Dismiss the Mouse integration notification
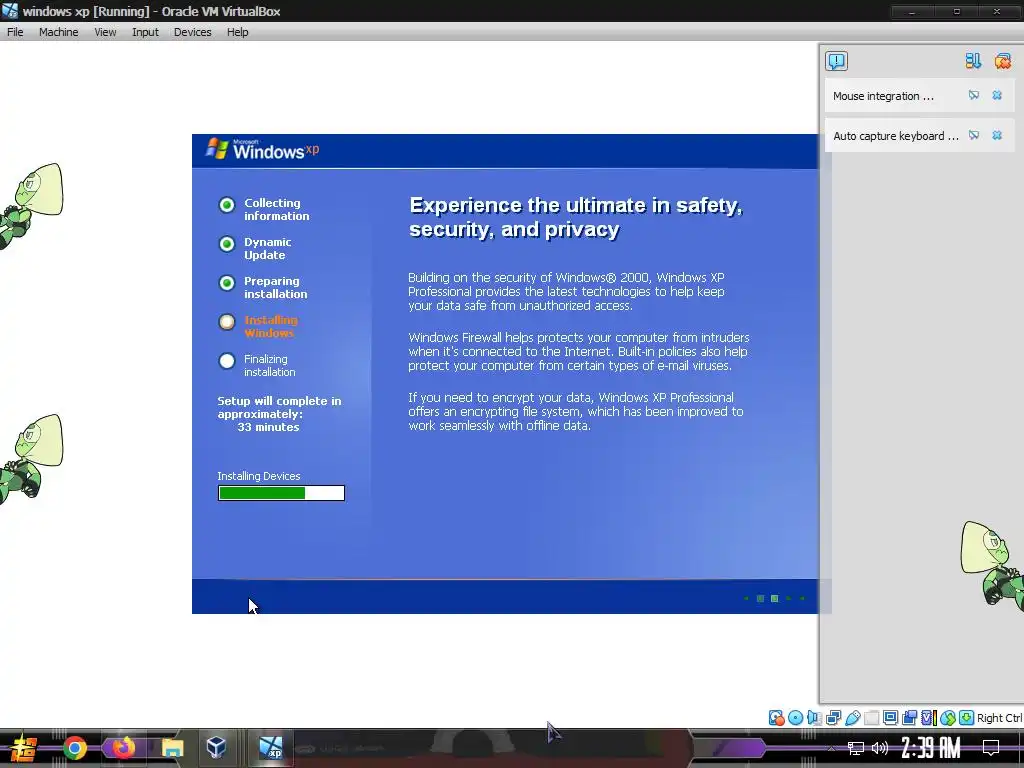The image size is (1024, 768). (x=997, y=95)
